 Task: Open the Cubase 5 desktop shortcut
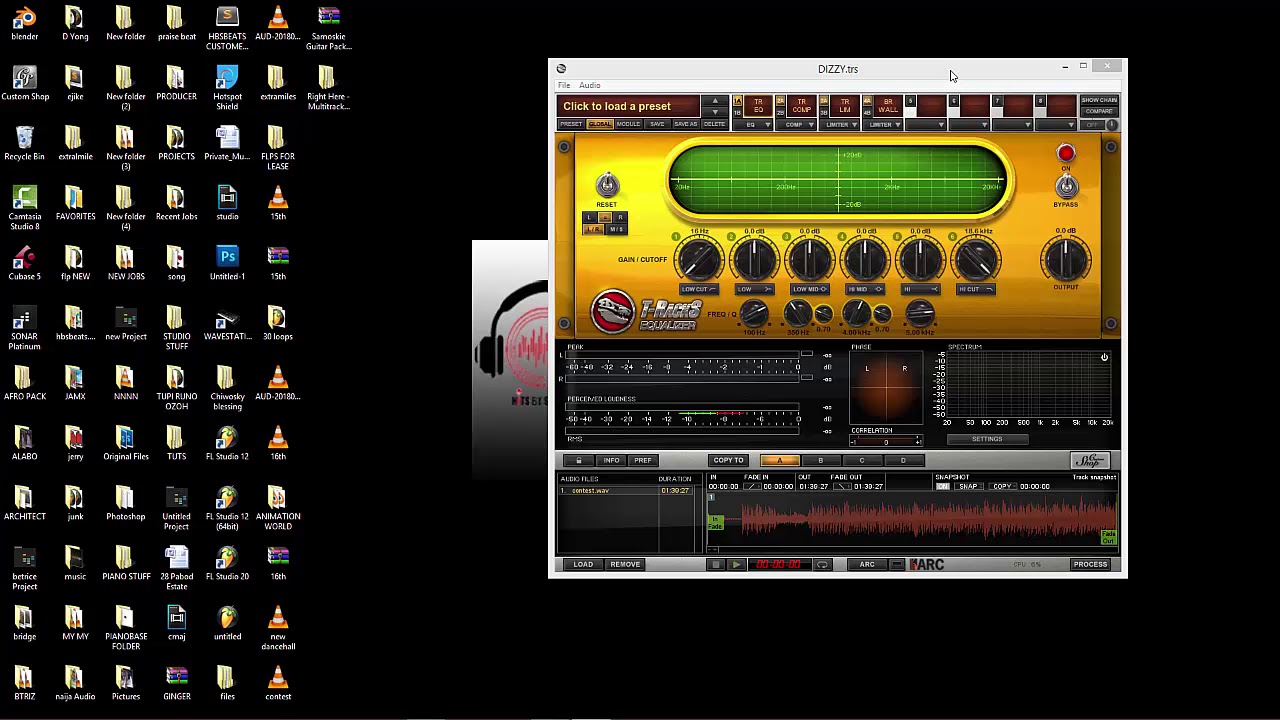pyautogui.click(x=24, y=263)
